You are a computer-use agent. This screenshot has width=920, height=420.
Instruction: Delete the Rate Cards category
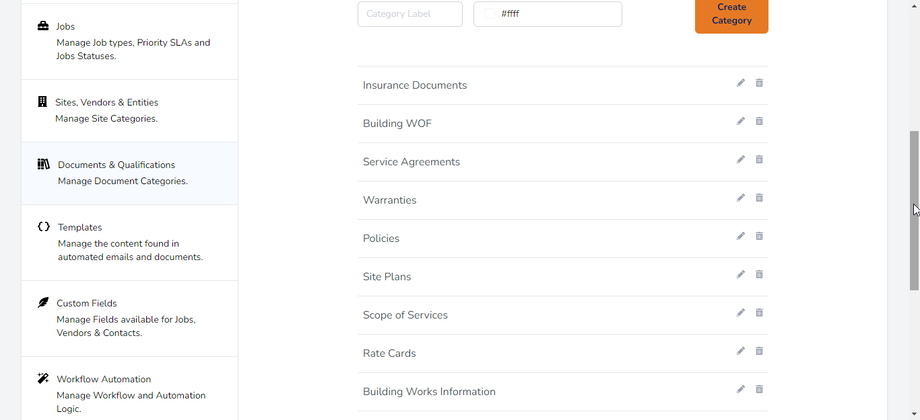pos(759,351)
